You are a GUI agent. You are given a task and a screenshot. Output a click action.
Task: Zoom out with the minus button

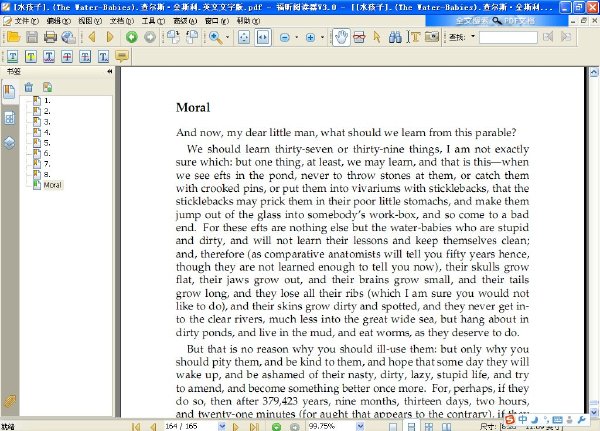click(x=285, y=38)
